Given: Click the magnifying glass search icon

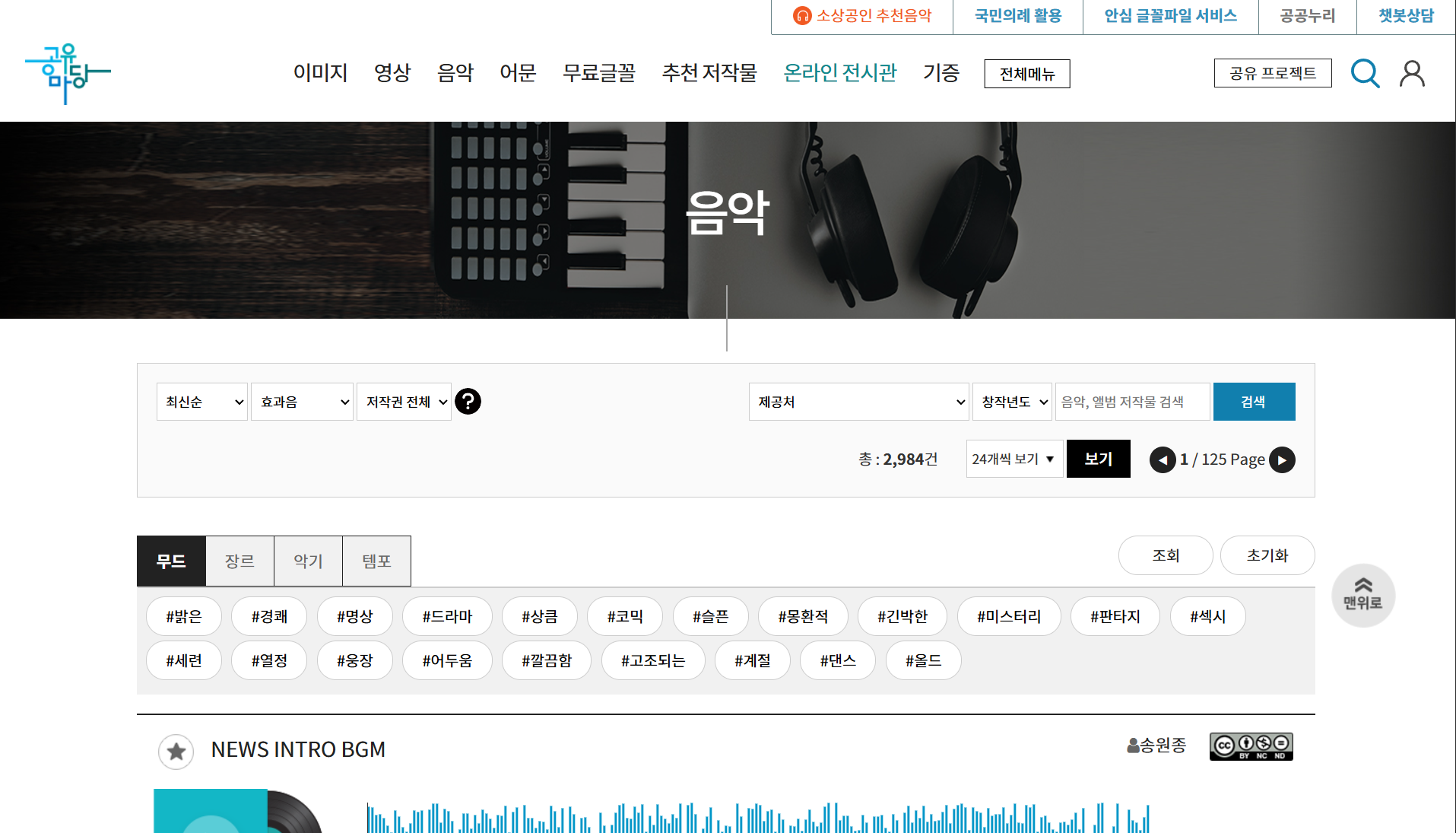Looking at the screenshot, I should (1365, 74).
